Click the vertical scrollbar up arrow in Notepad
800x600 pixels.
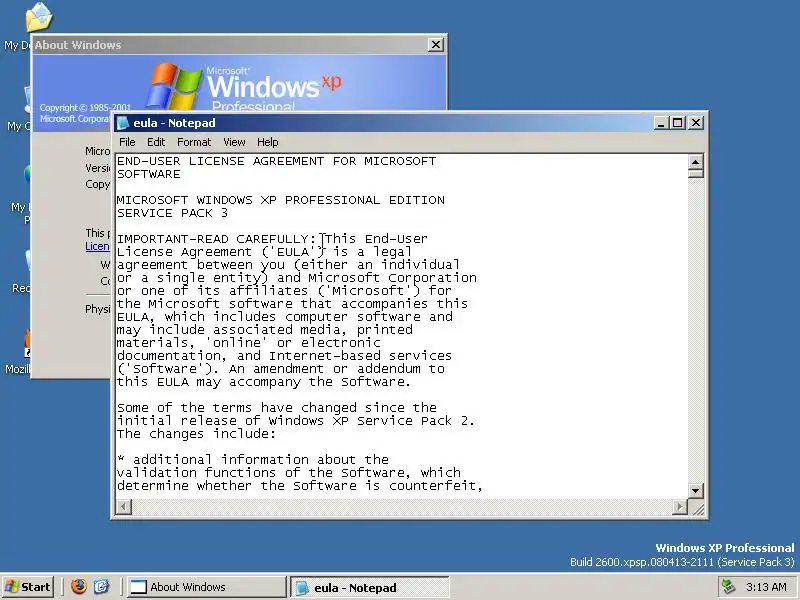(695, 162)
